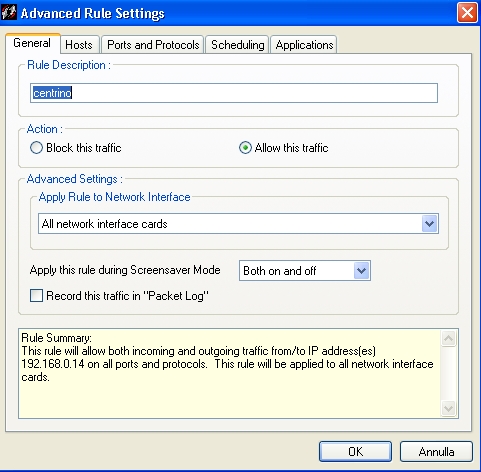Click the Rule Summary scroll down arrow
The height and width of the screenshot is (472, 481).
point(448,408)
